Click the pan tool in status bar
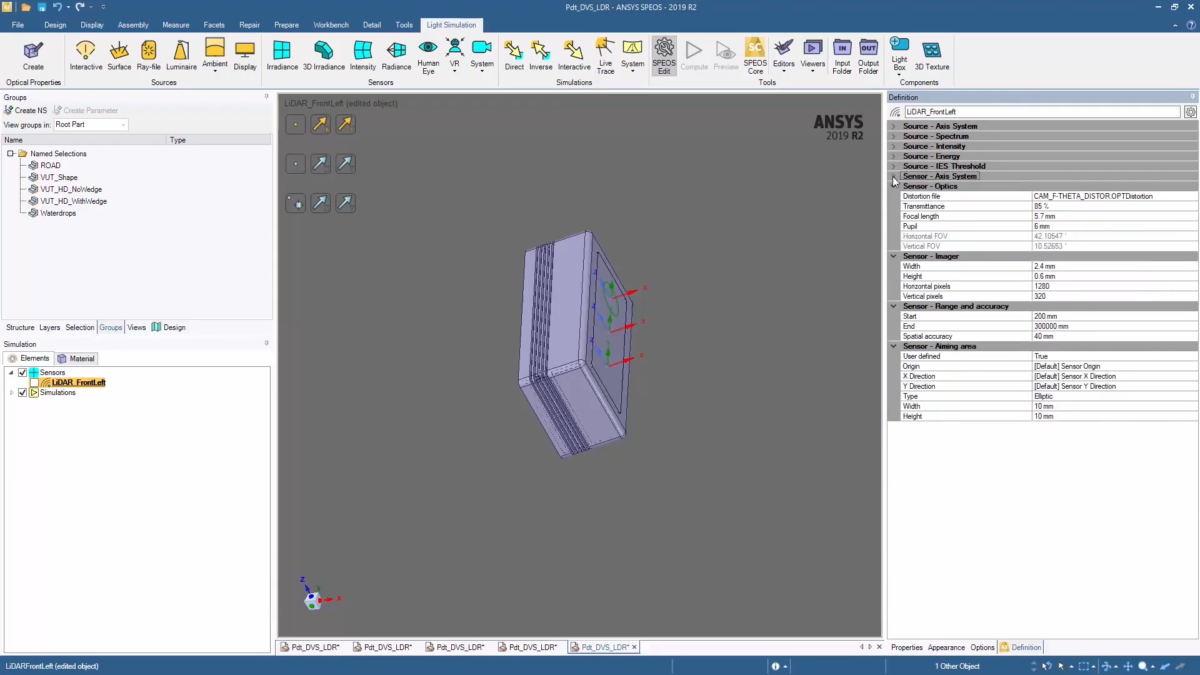1200x675 pixels. coord(1128,666)
